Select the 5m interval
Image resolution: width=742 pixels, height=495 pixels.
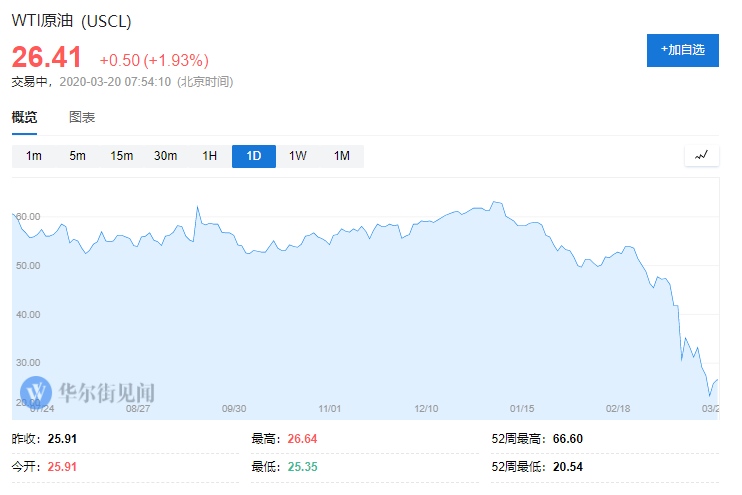78,156
